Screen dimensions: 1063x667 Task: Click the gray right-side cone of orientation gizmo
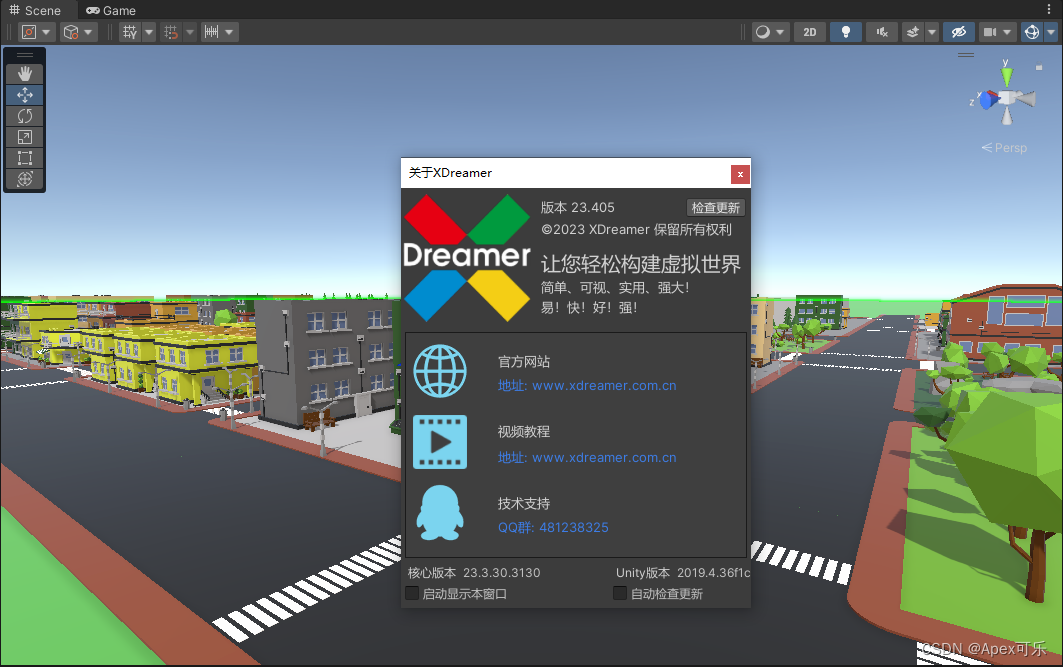[1026, 100]
